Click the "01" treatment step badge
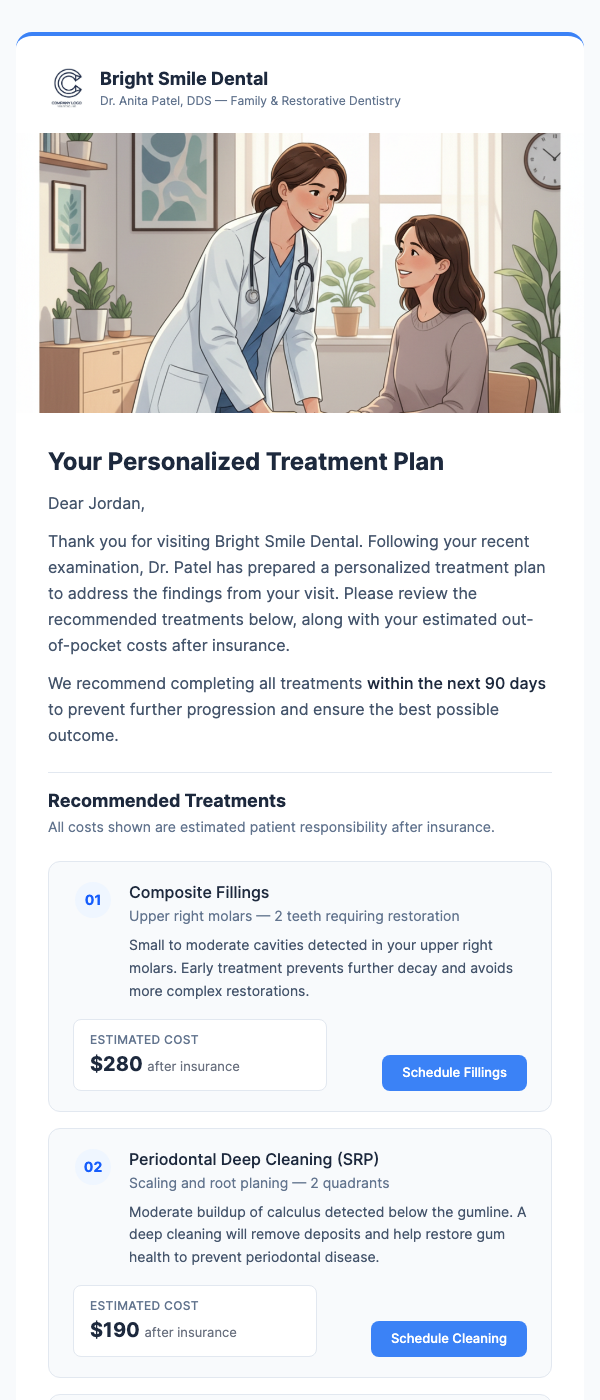Screen dimensions: 600x1400 [93, 899]
